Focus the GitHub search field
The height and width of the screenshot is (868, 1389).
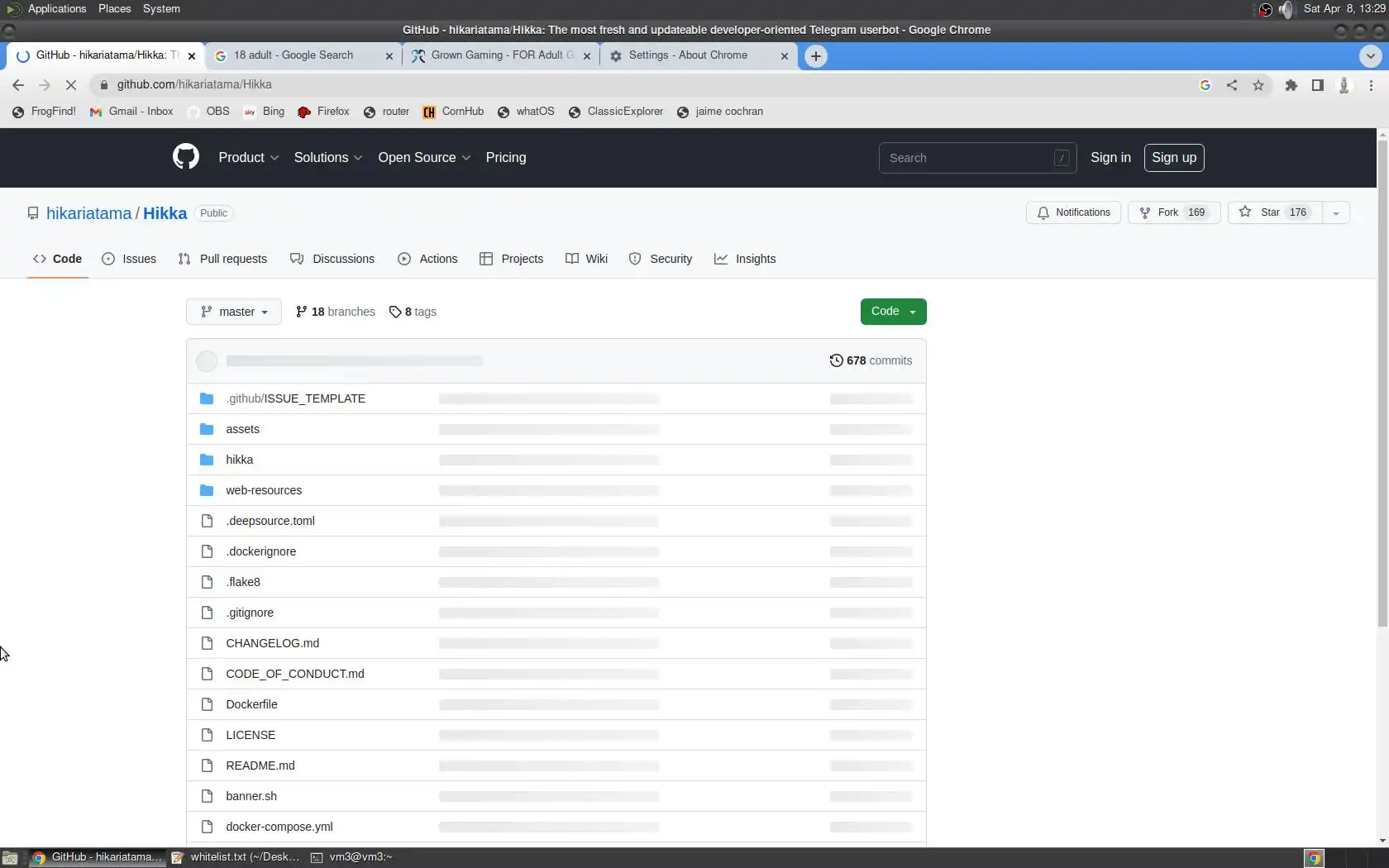(977, 158)
